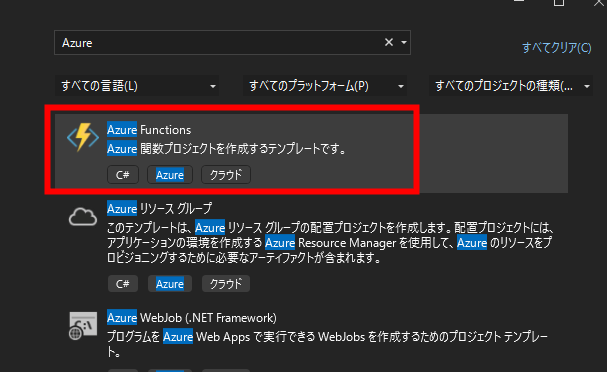Click the C# tag under Azure リソース グループ
This screenshot has width=607, height=372.
click(x=123, y=284)
